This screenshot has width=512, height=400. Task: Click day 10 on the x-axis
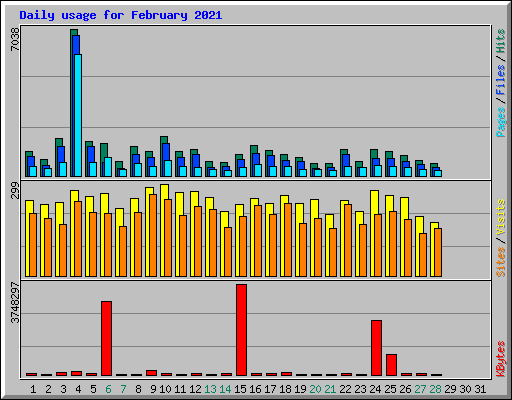pos(165,389)
